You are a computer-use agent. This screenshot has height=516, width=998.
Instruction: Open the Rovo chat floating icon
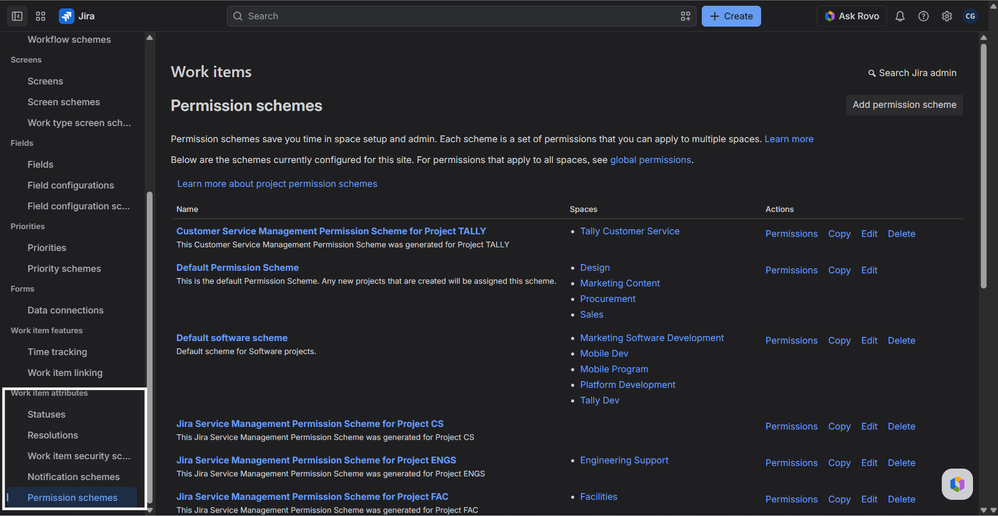tap(957, 484)
